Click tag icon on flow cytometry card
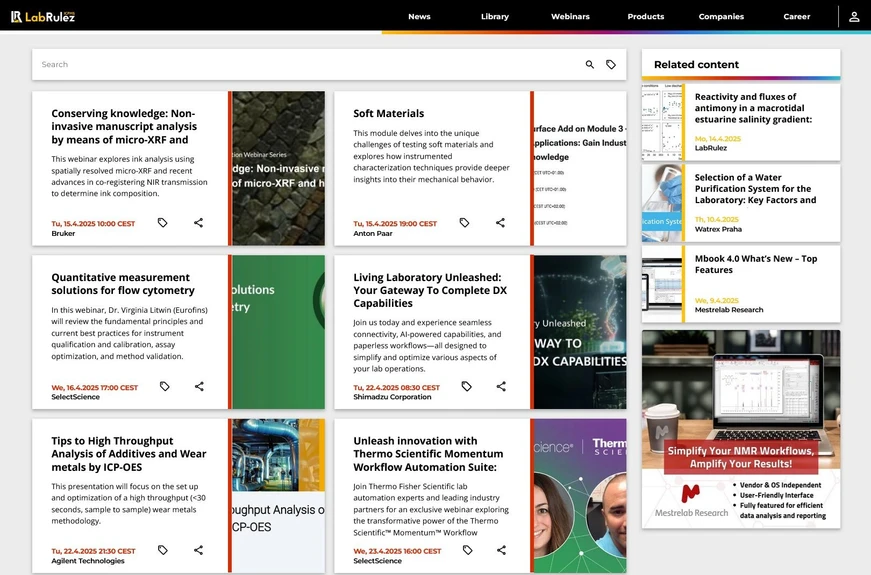 tap(164, 386)
